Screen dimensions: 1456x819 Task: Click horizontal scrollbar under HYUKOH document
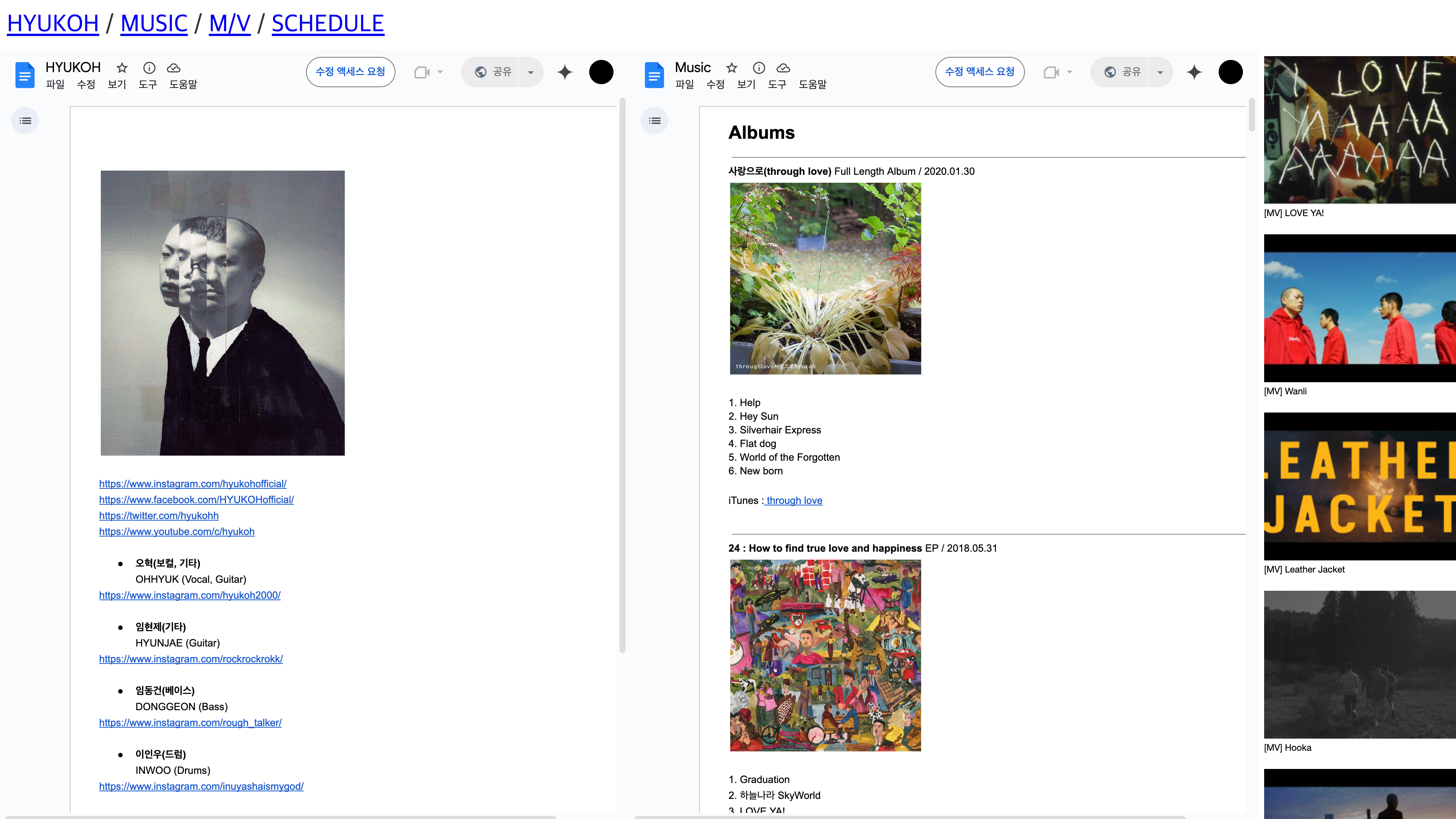281,817
